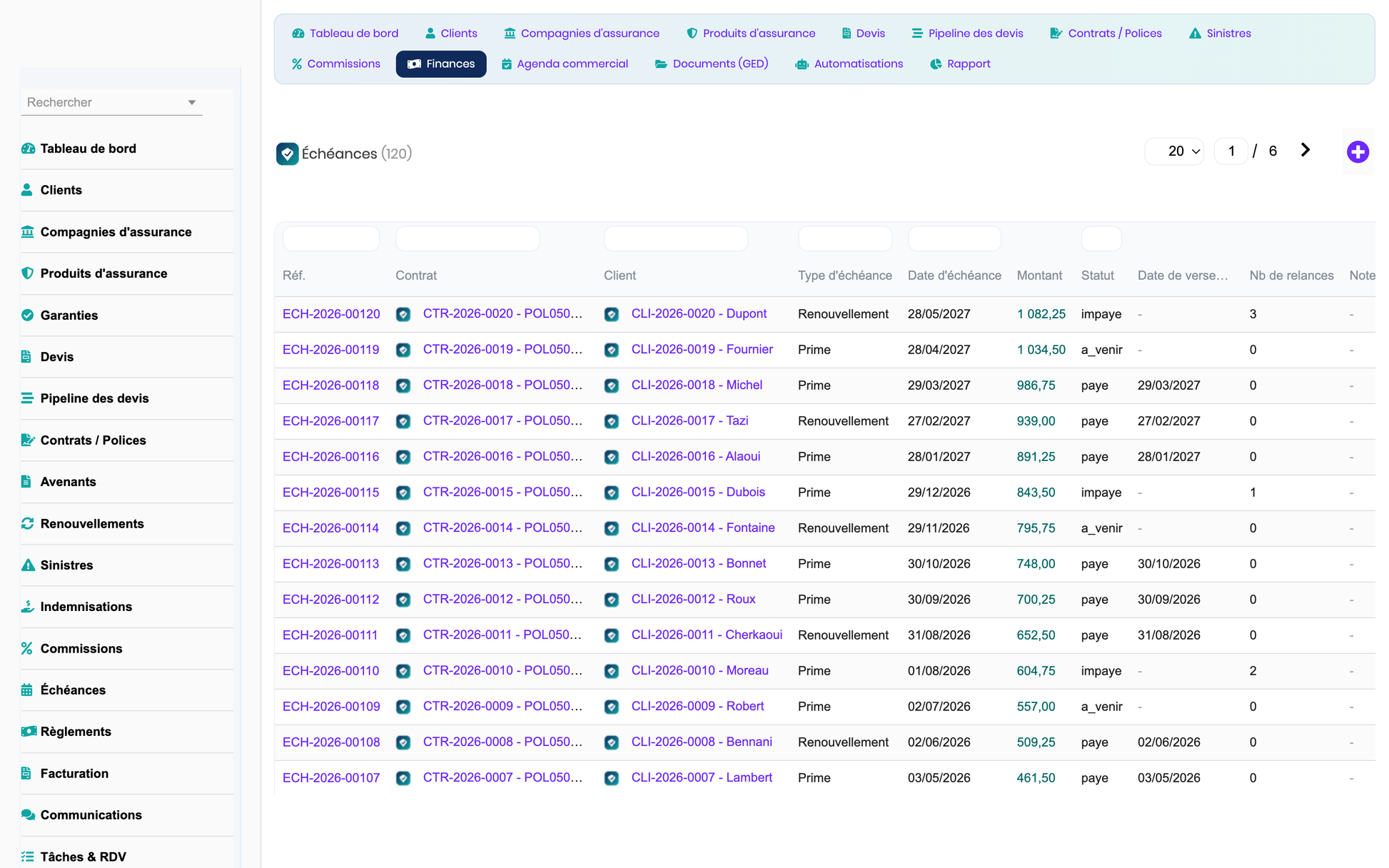Click amount 509,25 in Bennani row
This screenshot has width=1389, height=868.
pos(1036,742)
